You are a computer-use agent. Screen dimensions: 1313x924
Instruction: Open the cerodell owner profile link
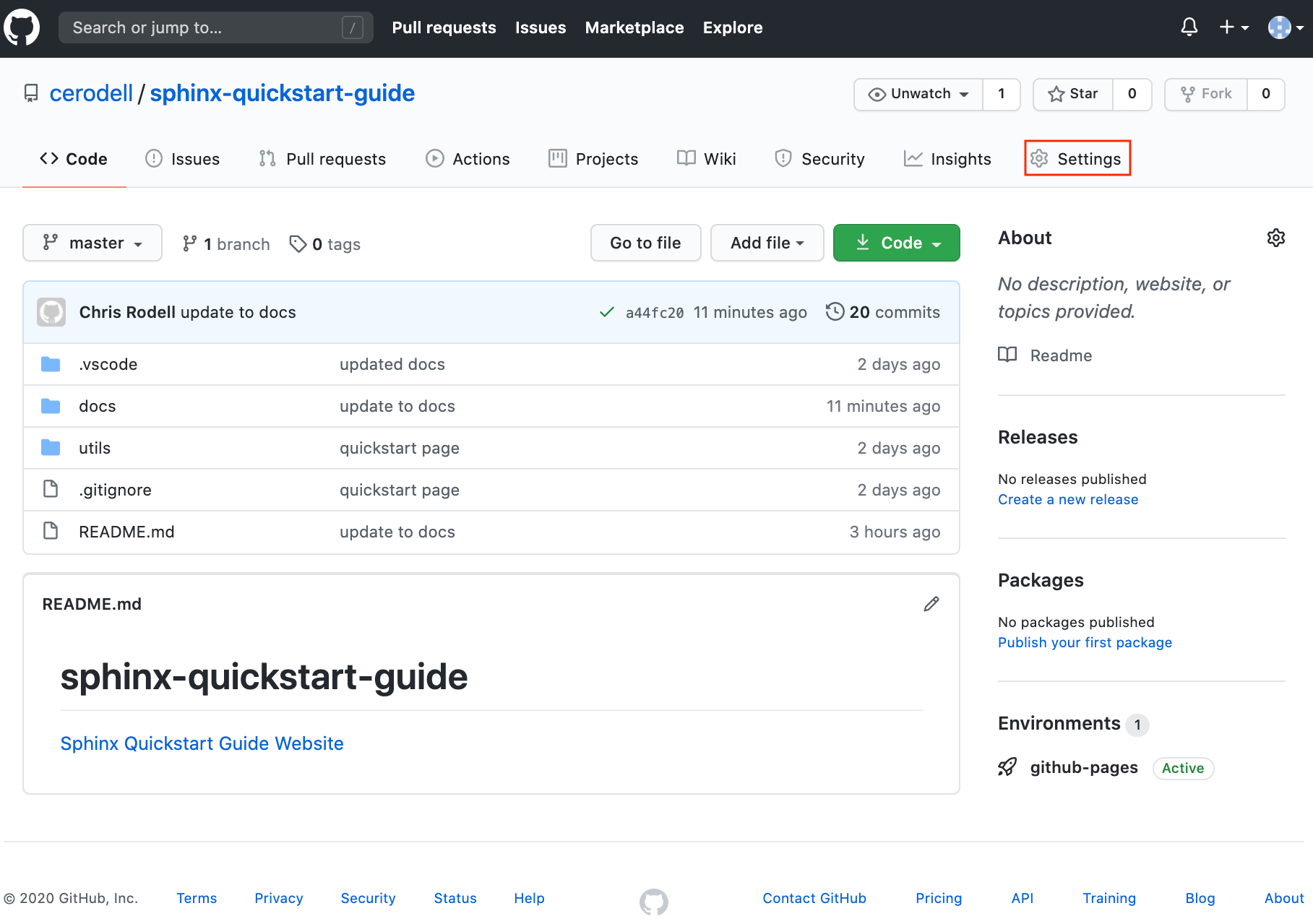(x=91, y=93)
